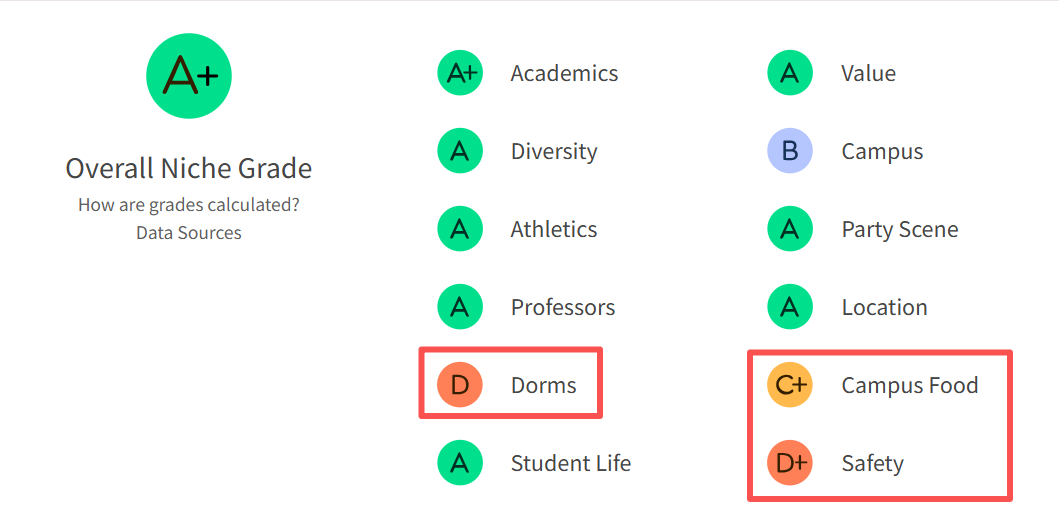1059x522 pixels.
Task: Open the Location grade category
Action: point(884,307)
